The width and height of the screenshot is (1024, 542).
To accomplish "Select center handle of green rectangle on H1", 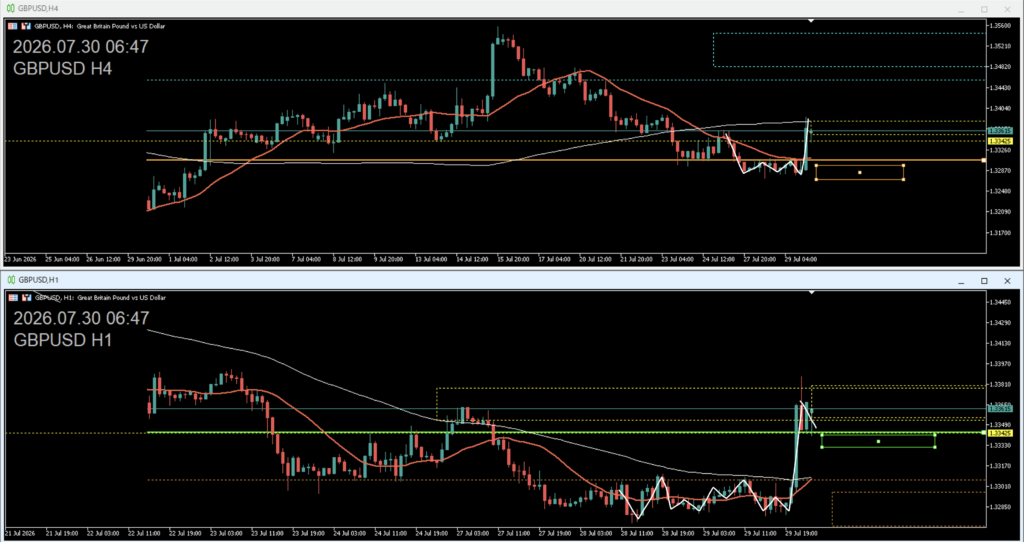I will tap(878, 441).
